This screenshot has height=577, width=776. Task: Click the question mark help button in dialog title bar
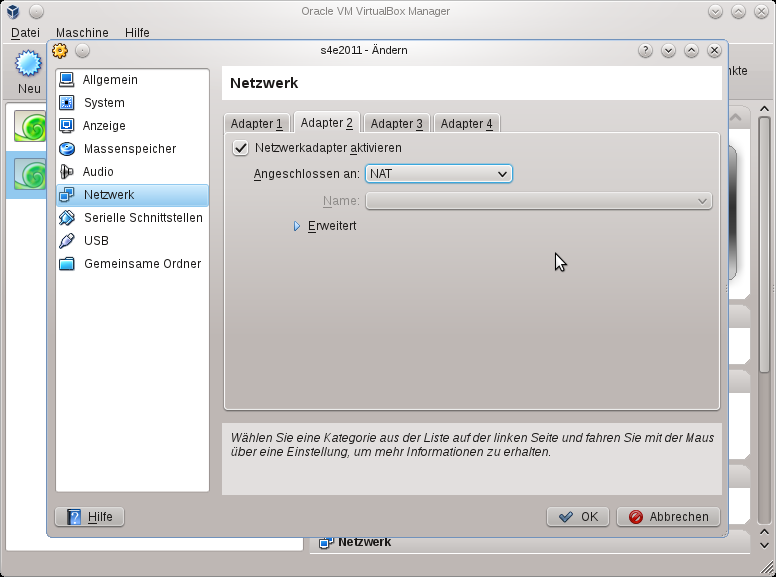point(645,50)
